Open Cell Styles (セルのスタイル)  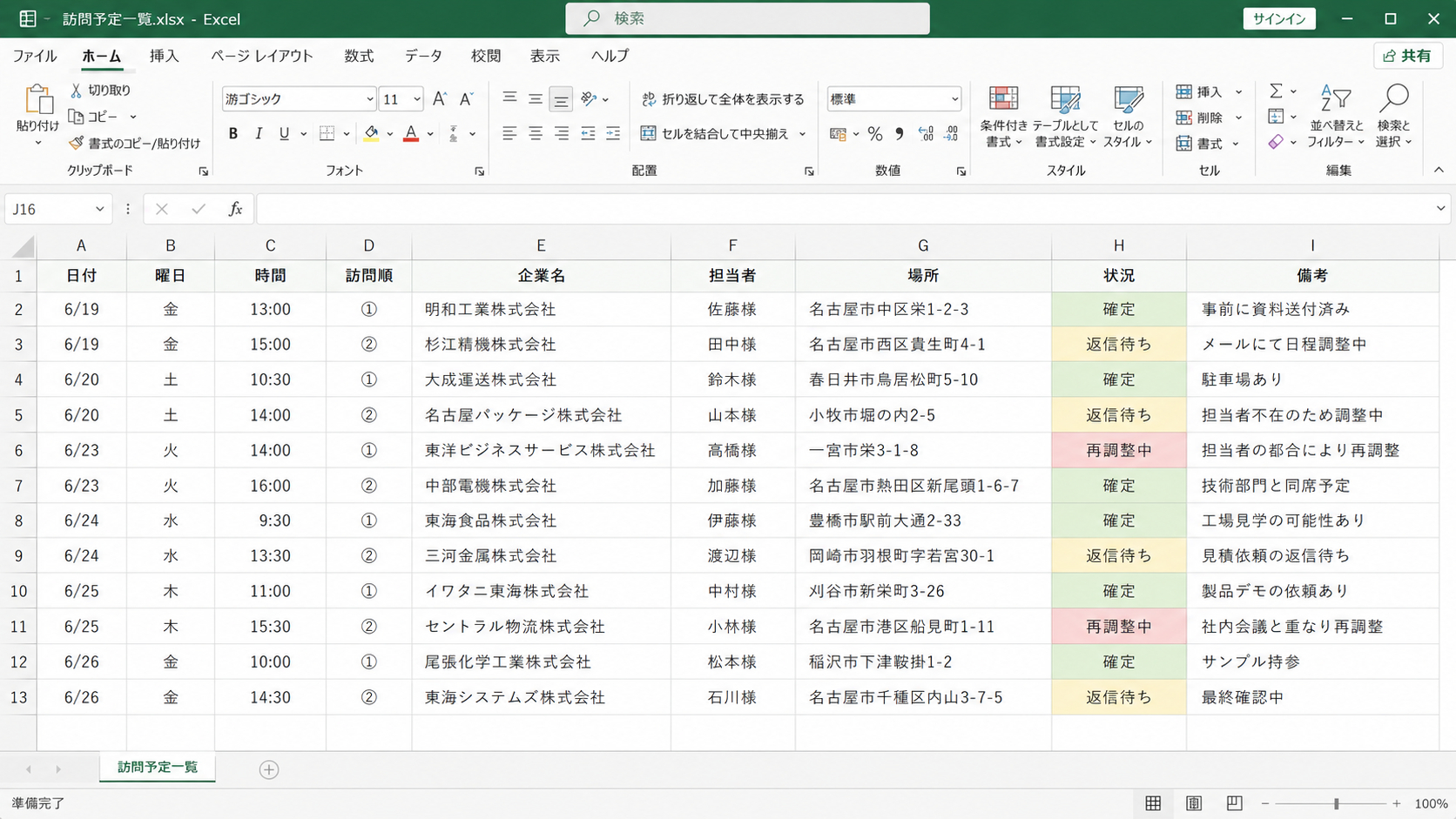click(x=1128, y=117)
